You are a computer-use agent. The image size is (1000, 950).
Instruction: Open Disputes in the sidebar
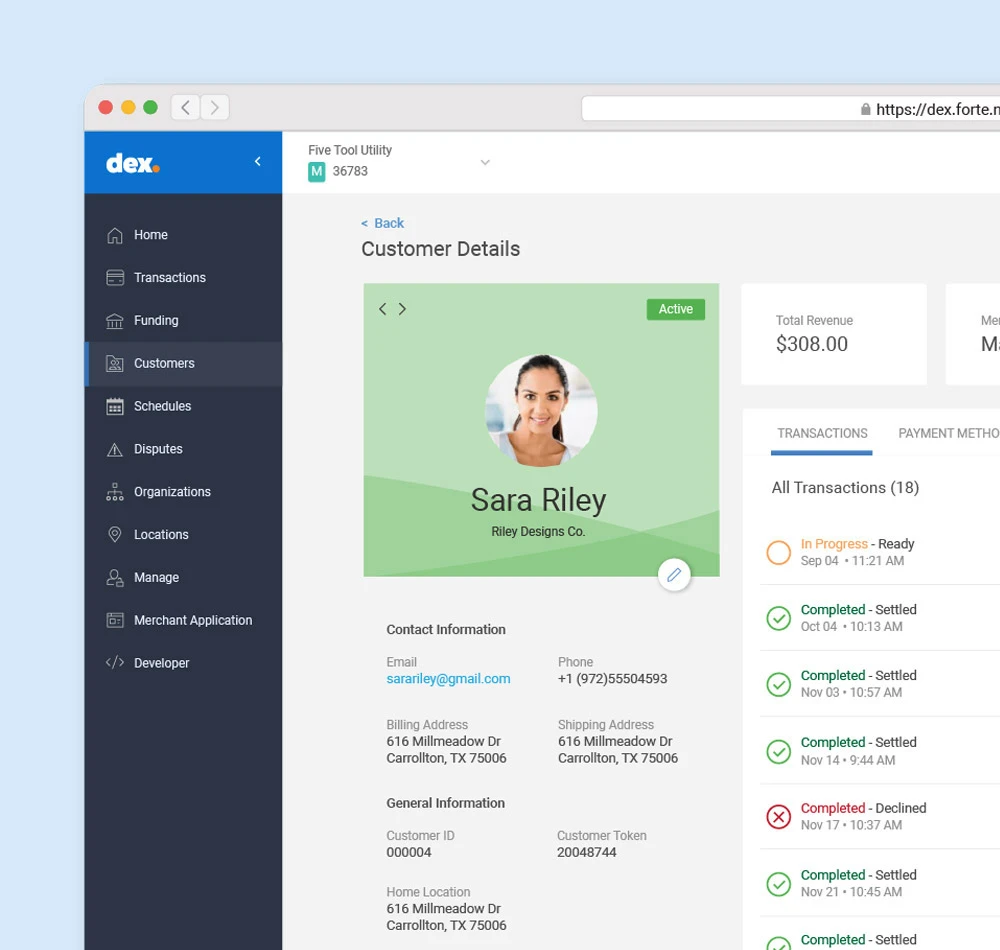[x=183, y=449]
